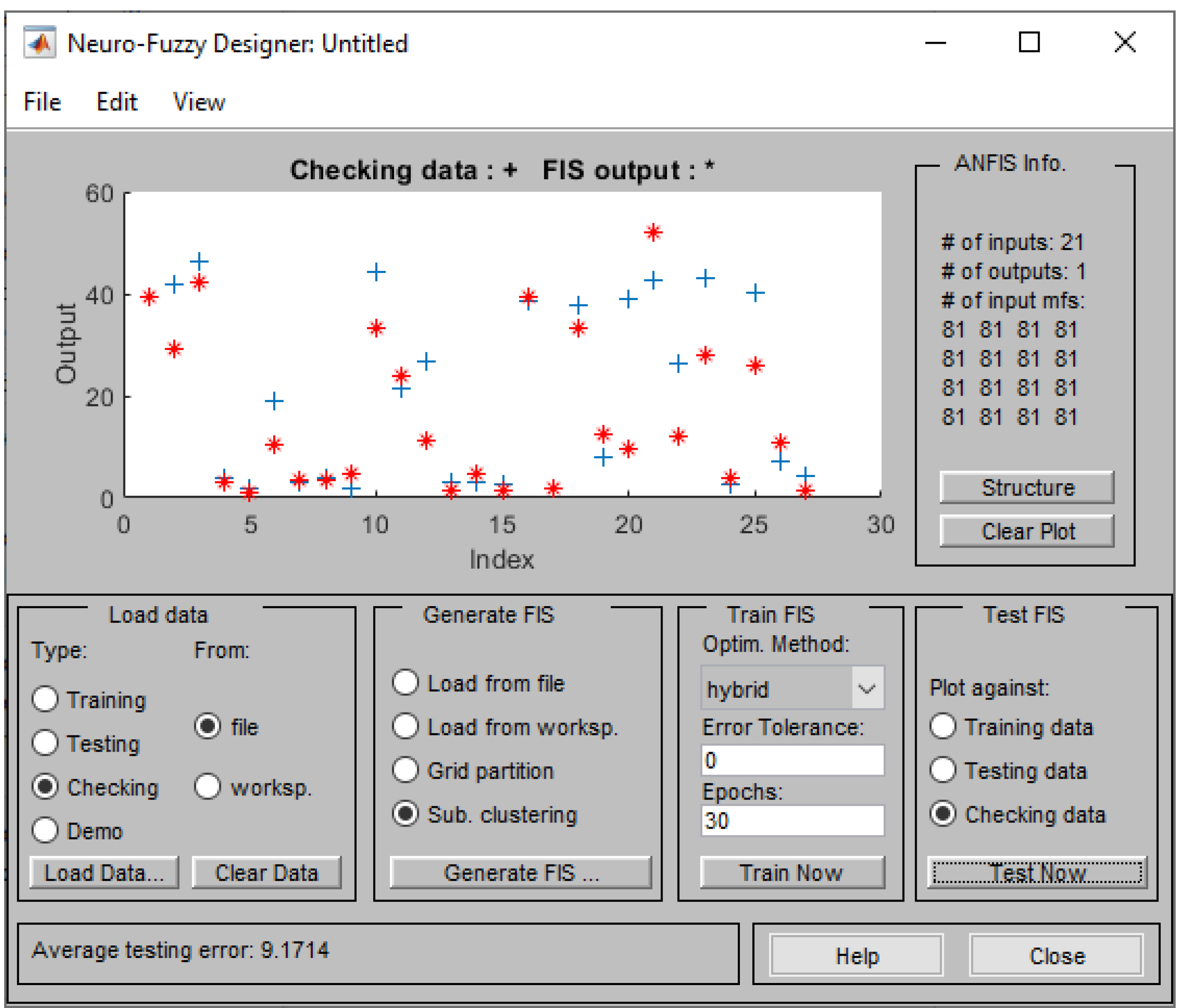The height and width of the screenshot is (1008, 1184).
Task: Click the Clear Plot button
Action: [1027, 531]
